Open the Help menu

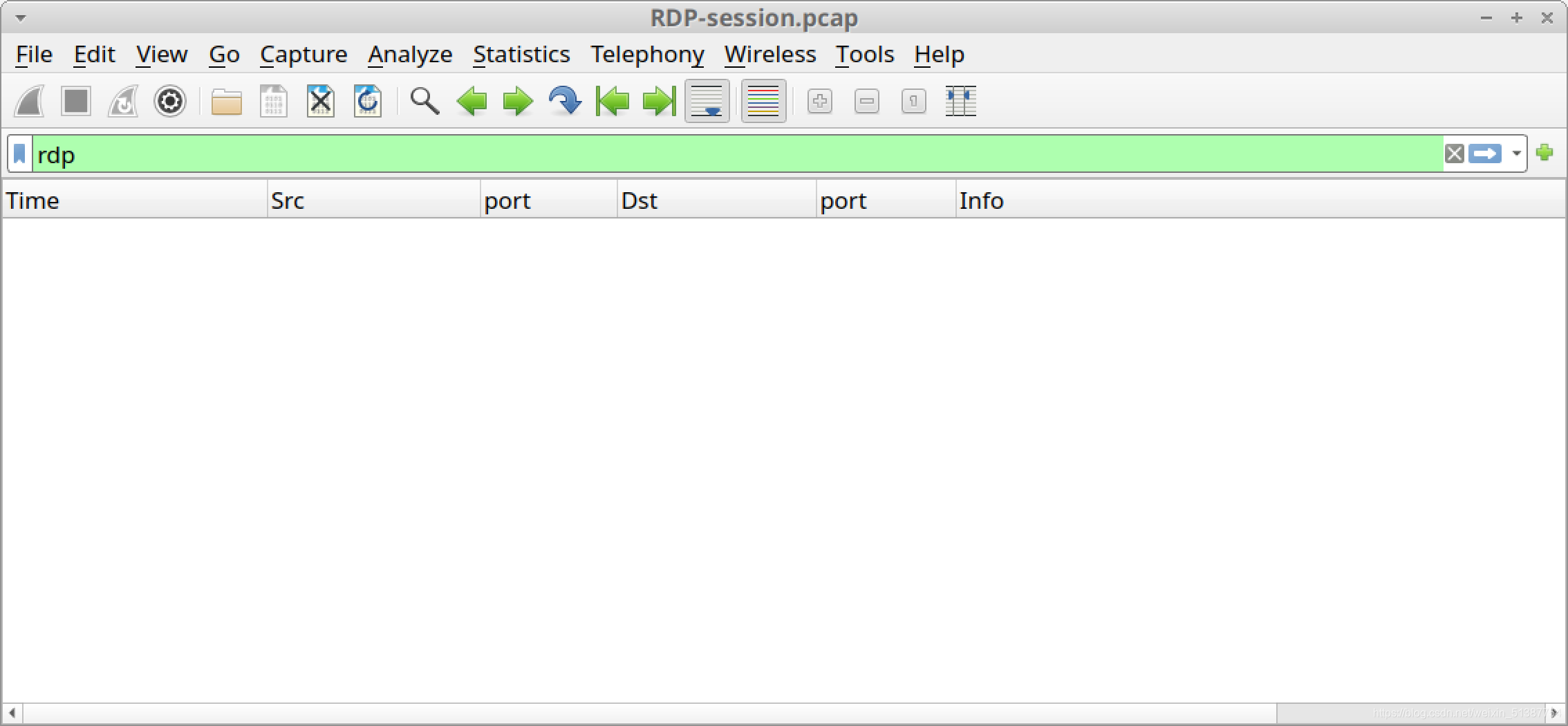939,55
